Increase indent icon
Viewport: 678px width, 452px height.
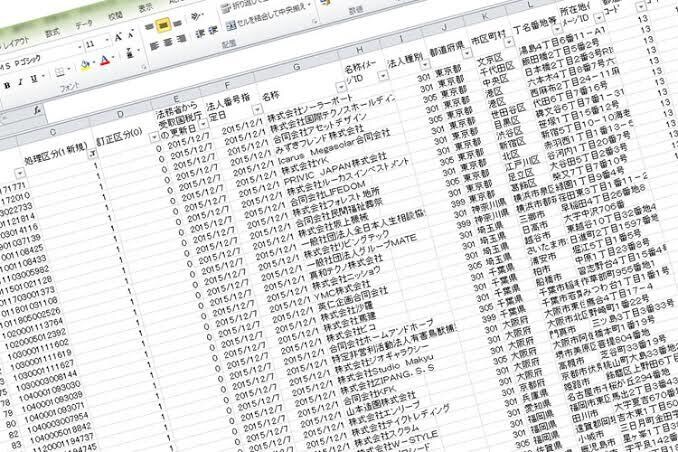pos(213,31)
